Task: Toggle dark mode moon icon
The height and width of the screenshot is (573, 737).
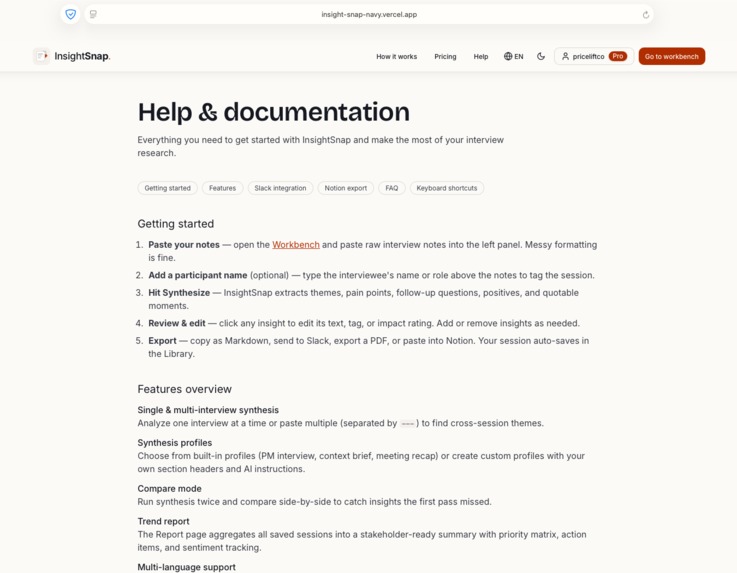Action: tap(541, 56)
